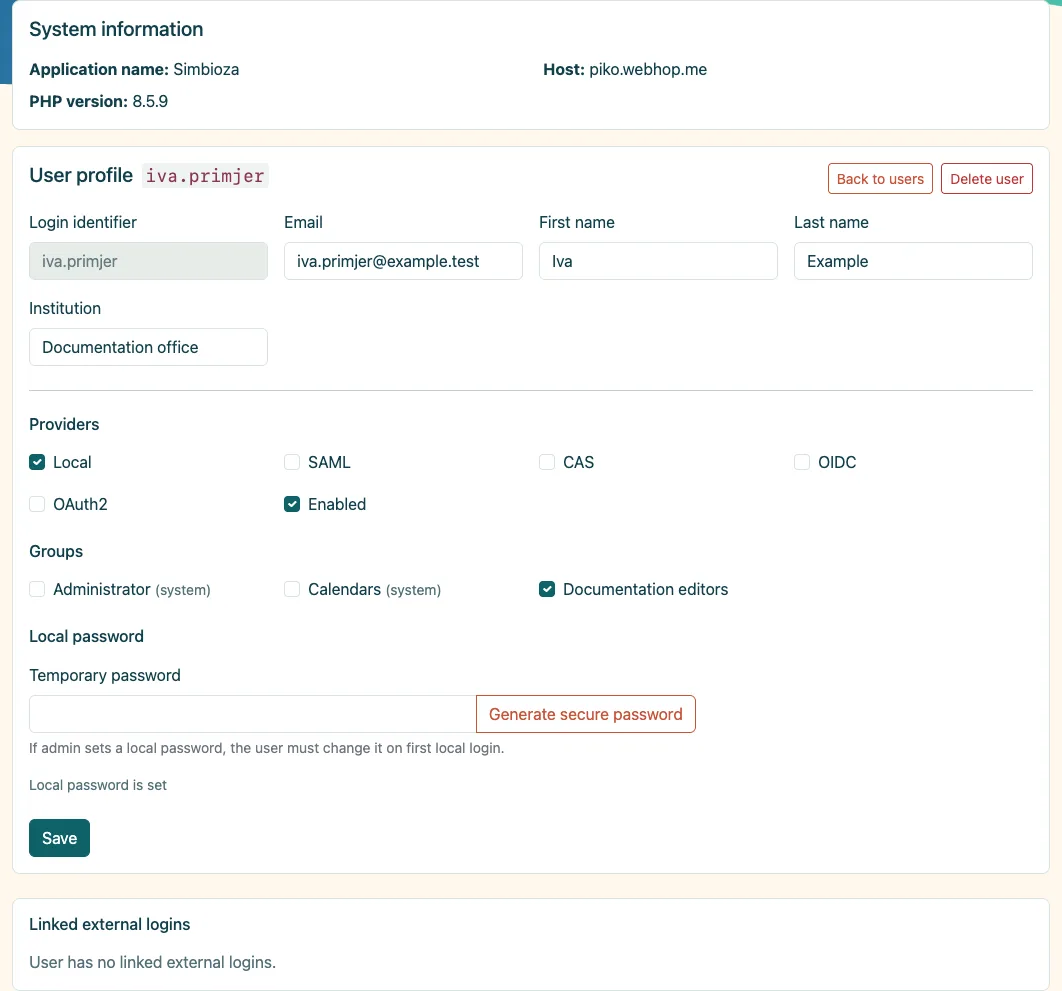Enable the SAML provider checkbox

(292, 462)
